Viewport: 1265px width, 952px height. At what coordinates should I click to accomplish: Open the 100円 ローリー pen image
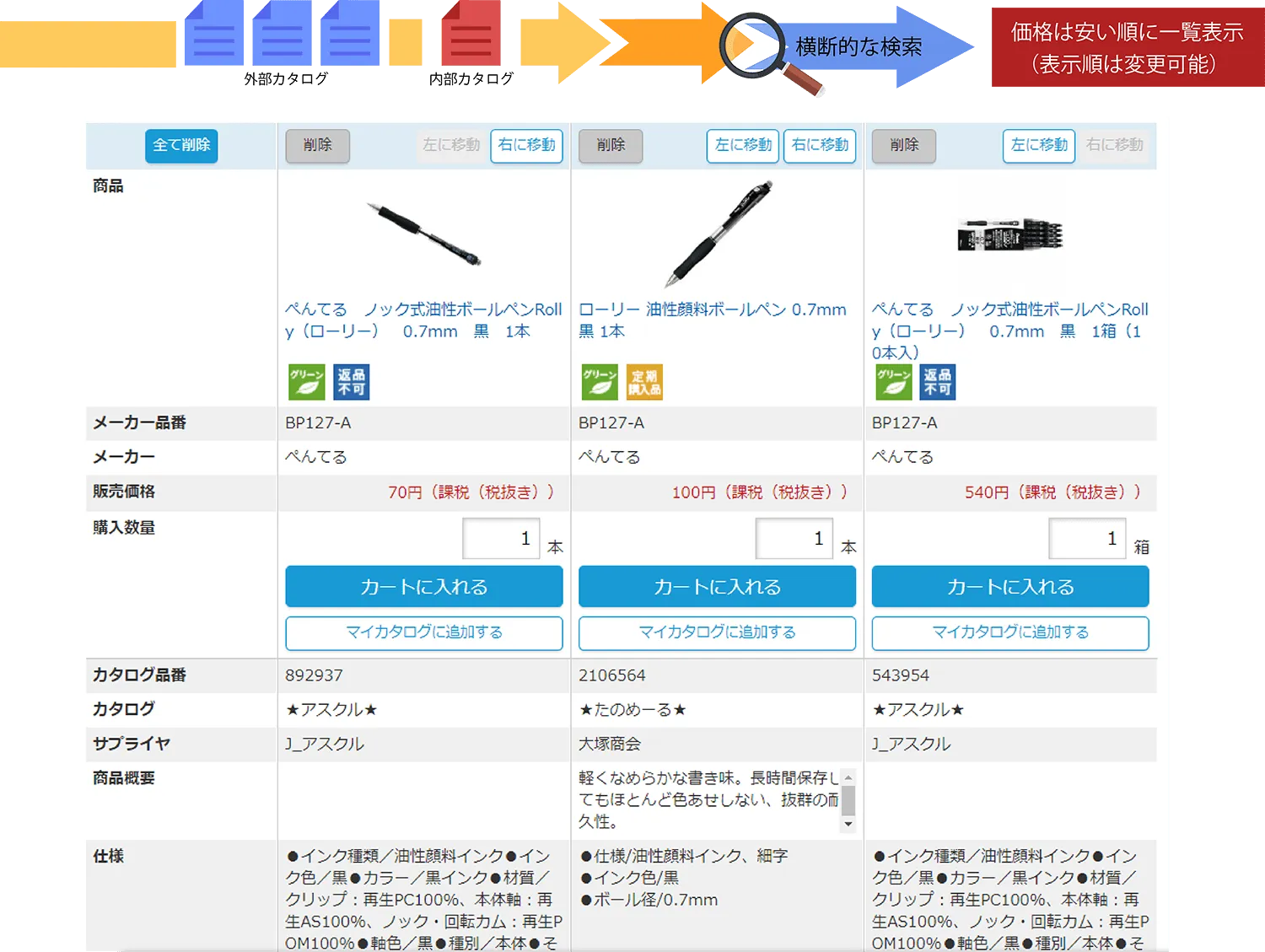coord(718,234)
